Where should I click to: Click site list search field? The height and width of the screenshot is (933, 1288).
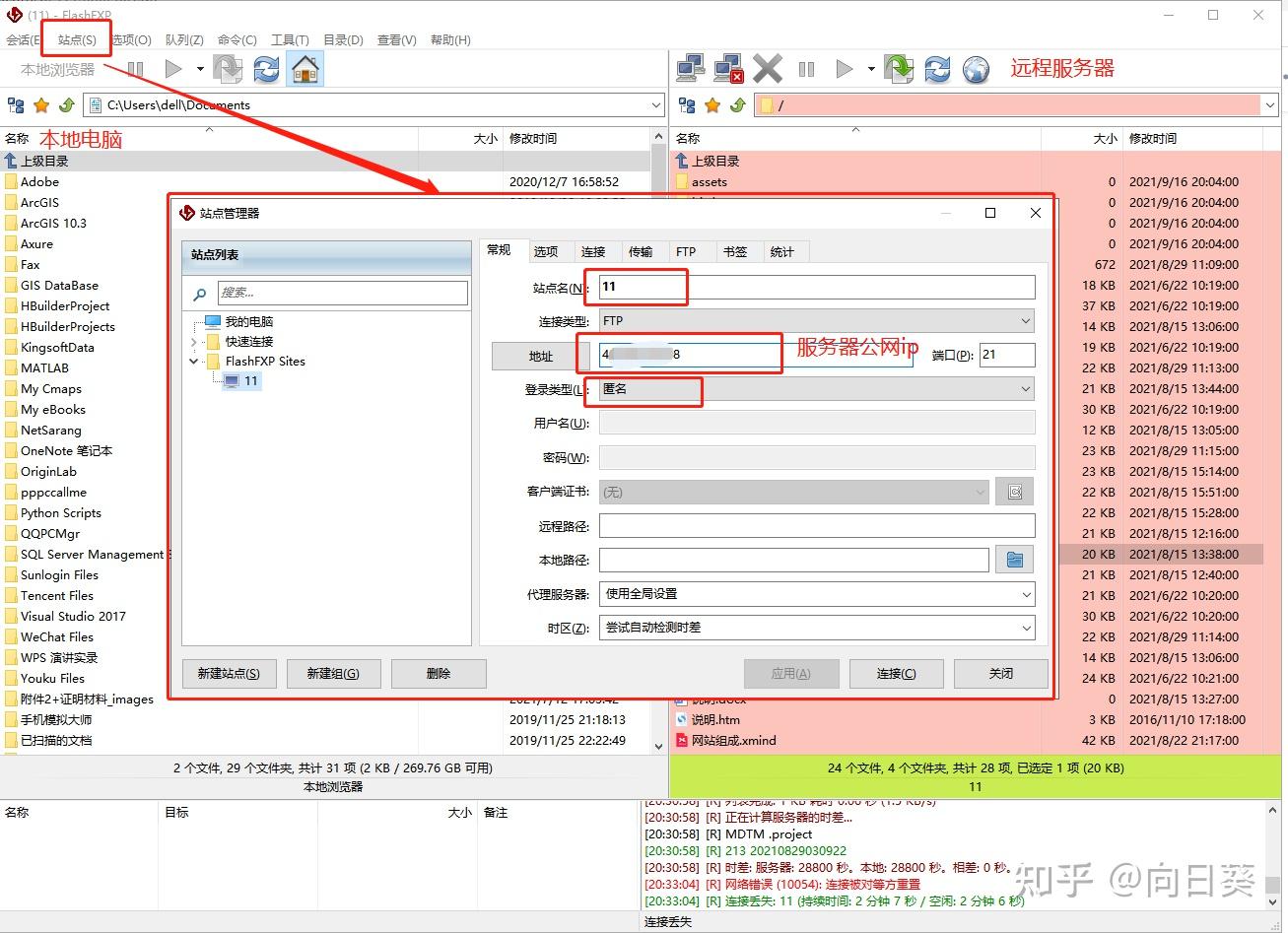[341, 293]
